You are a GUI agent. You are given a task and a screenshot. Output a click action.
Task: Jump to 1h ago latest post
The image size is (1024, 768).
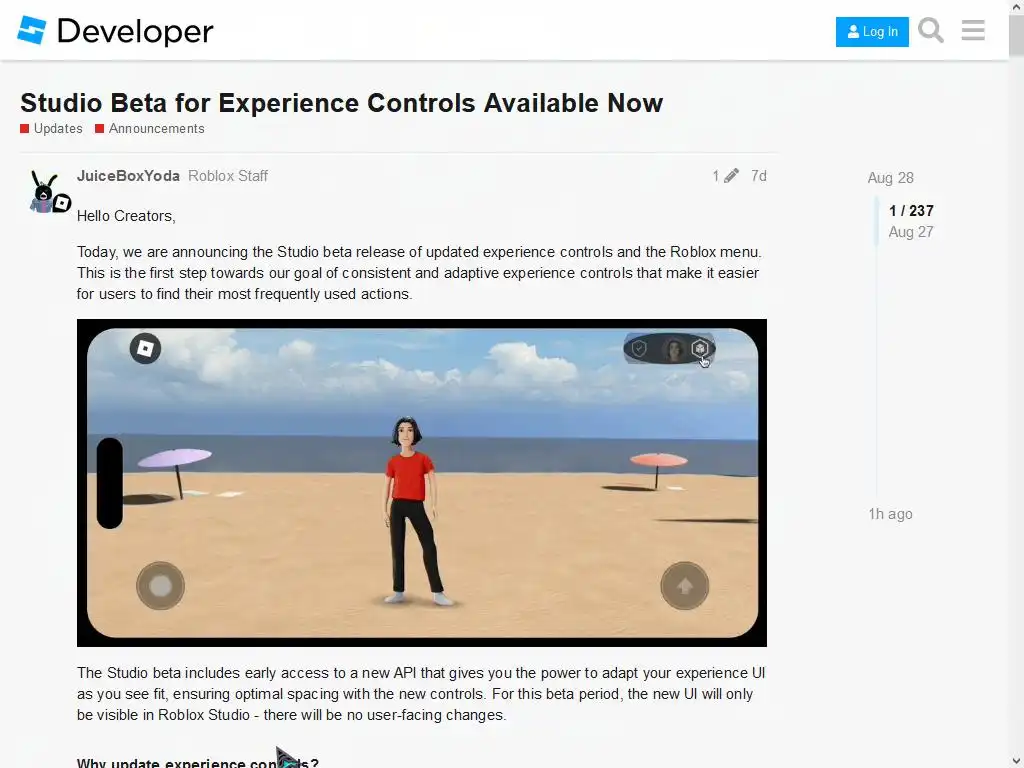890,514
